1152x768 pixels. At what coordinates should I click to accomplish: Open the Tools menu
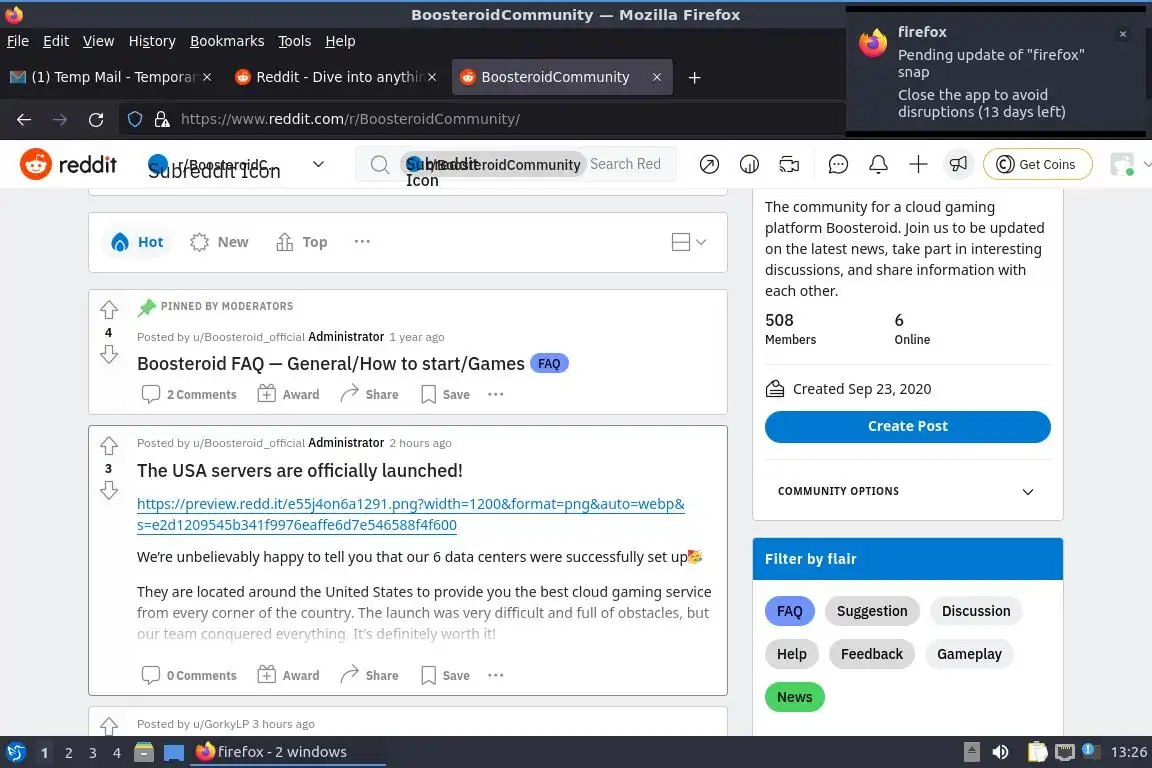295,41
